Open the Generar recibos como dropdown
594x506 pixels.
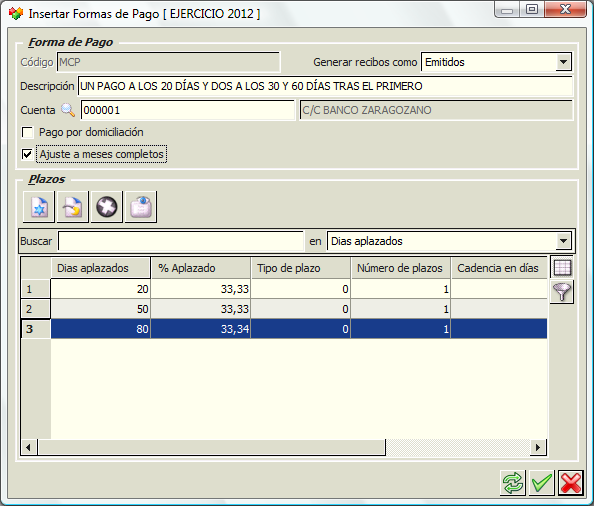(x=563, y=62)
